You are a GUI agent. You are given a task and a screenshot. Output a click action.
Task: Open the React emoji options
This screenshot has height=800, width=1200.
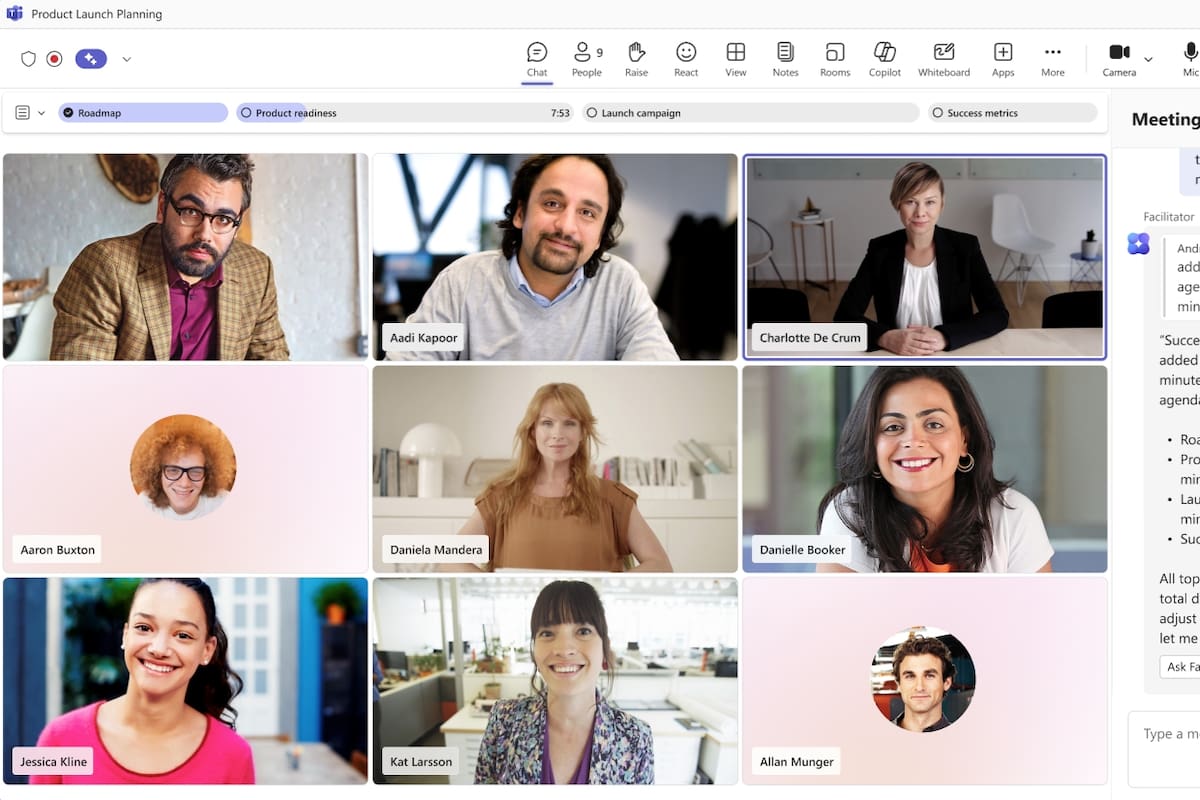(x=686, y=59)
